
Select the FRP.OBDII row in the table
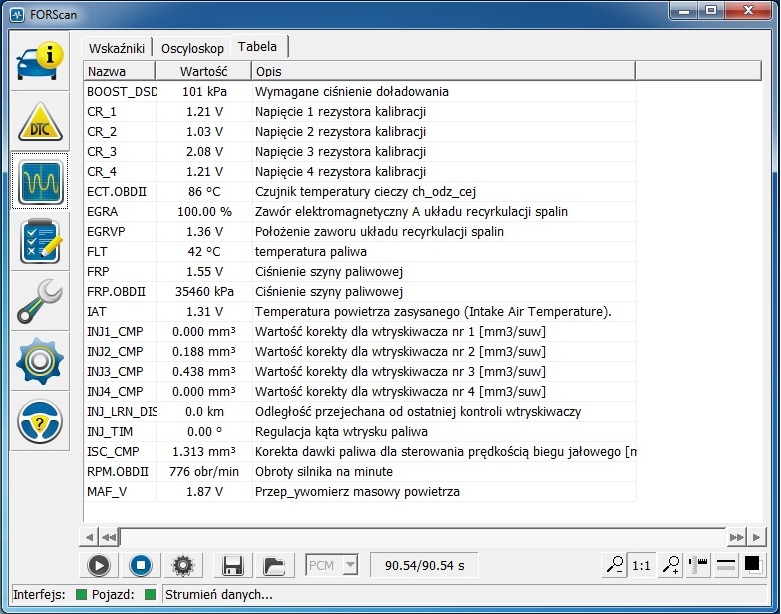pos(116,292)
